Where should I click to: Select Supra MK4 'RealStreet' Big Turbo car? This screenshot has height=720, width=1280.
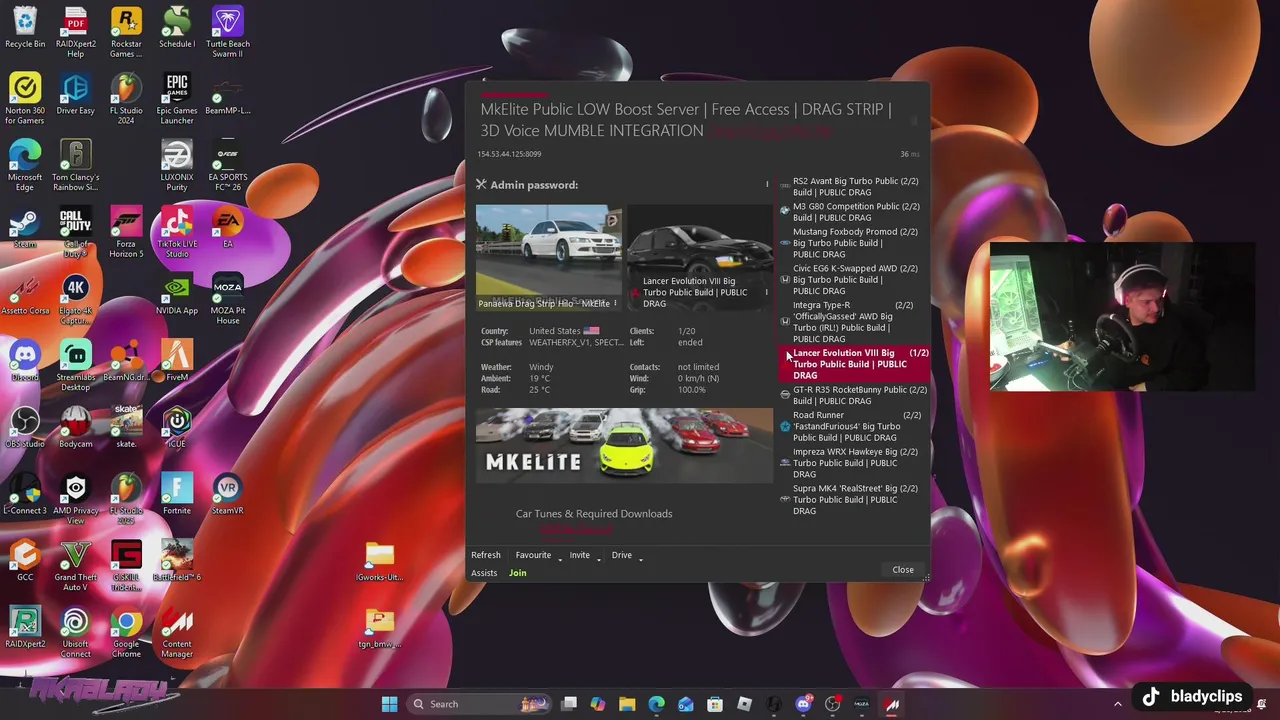coord(853,500)
